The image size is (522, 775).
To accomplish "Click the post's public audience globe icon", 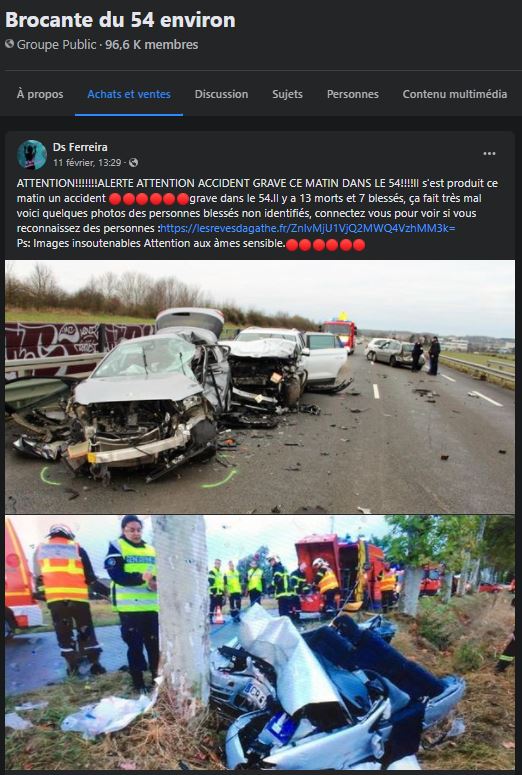I will [133, 163].
